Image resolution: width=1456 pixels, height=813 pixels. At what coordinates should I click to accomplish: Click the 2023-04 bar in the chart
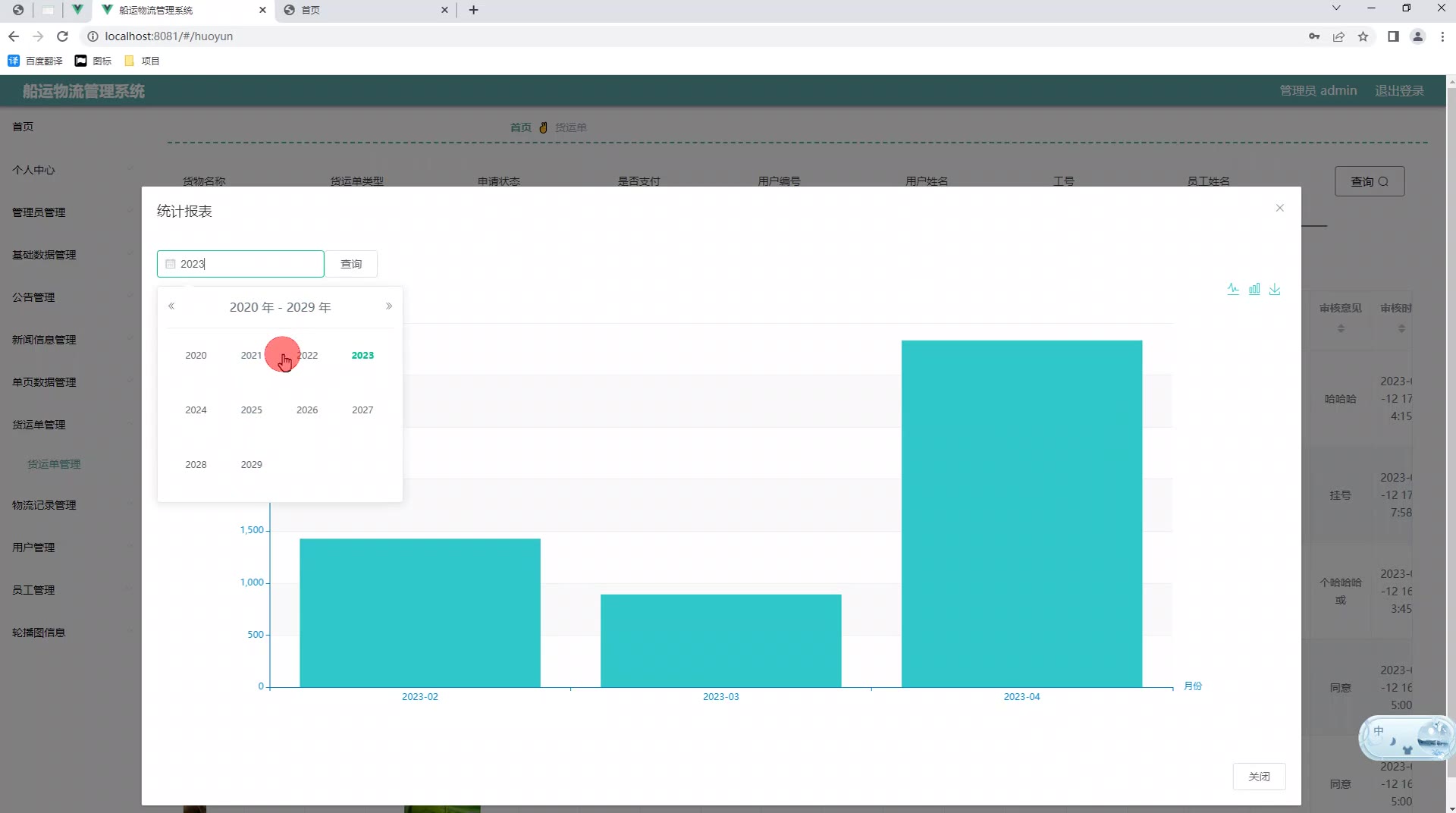click(x=1021, y=513)
